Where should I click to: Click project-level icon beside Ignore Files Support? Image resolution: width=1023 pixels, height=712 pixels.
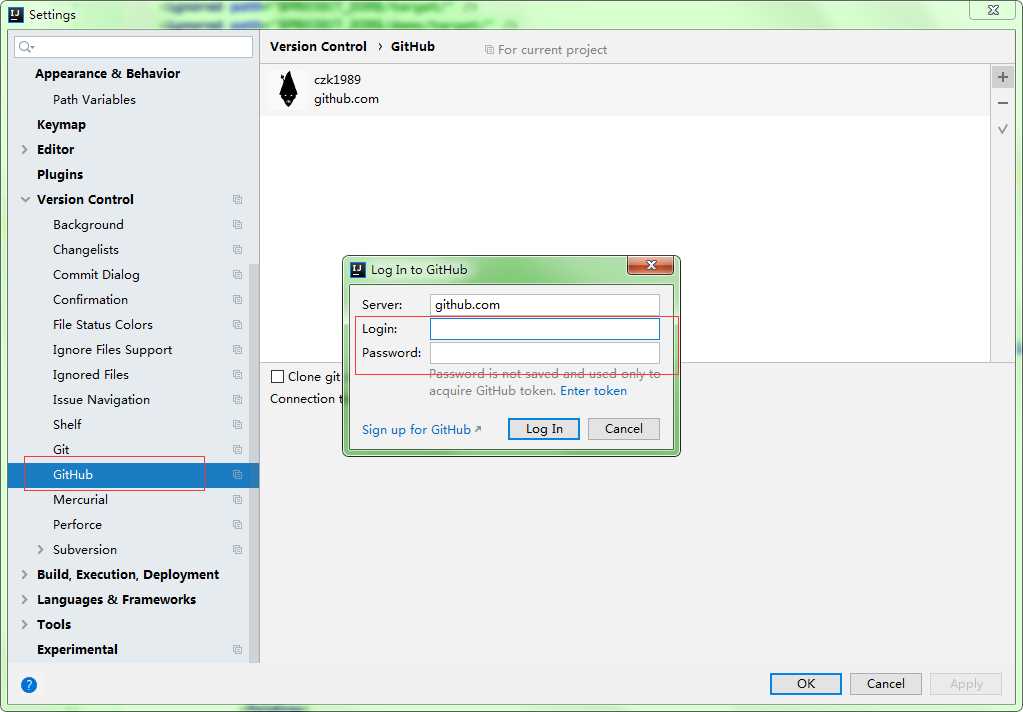click(x=237, y=350)
